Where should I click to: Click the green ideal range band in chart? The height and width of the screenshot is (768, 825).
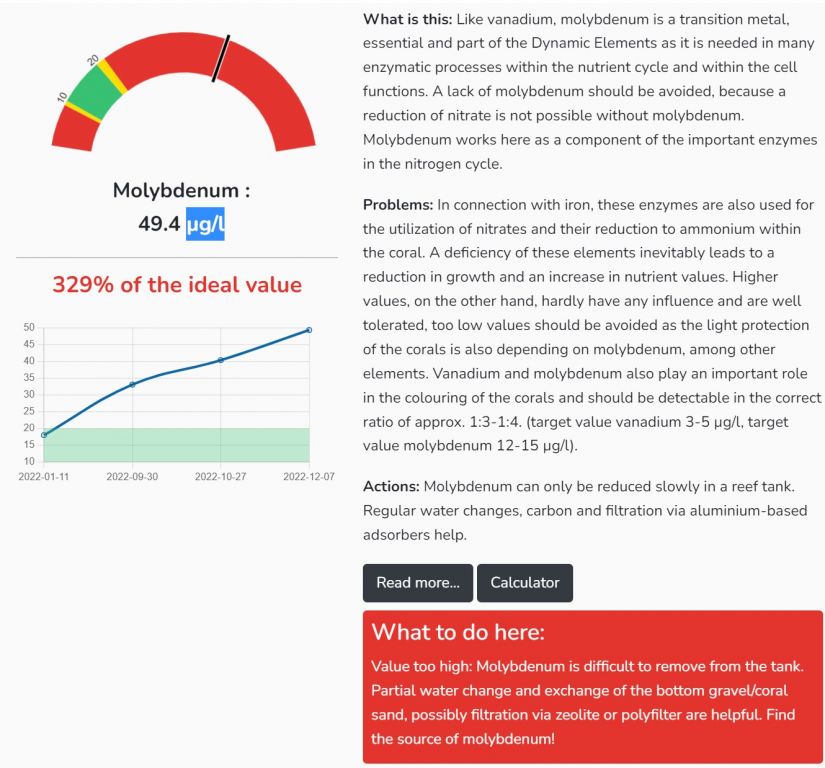tap(176, 444)
